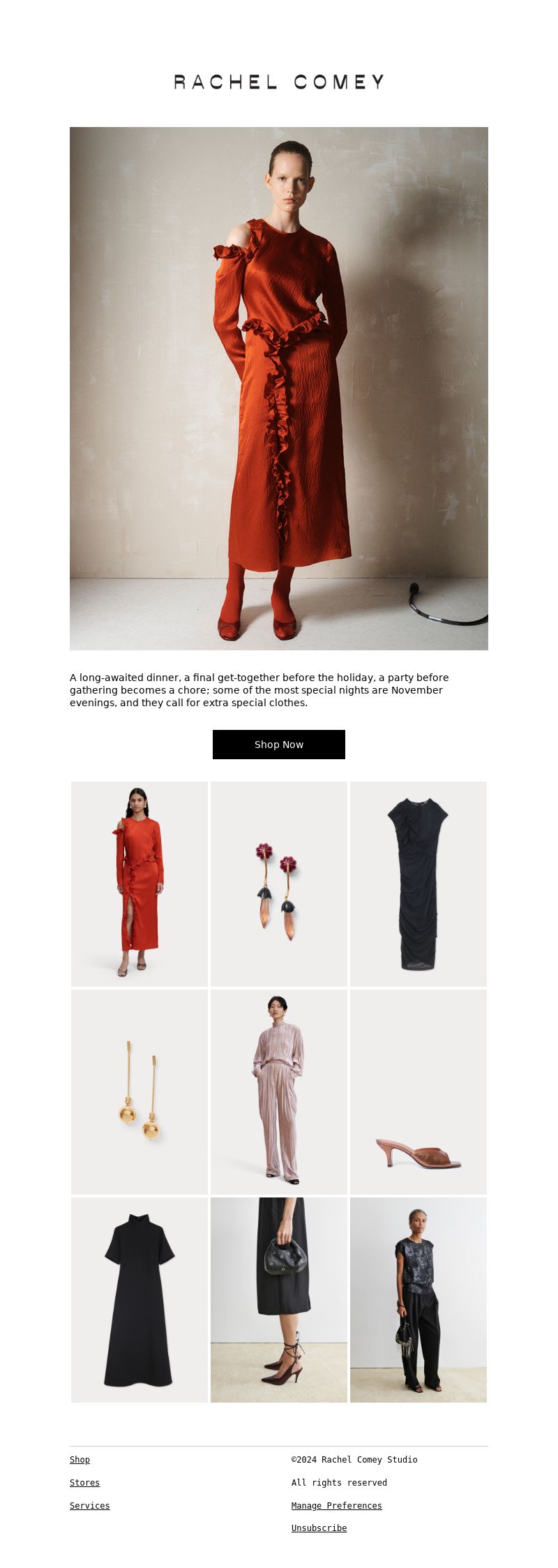Go to the Services footer link

(x=89, y=1506)
